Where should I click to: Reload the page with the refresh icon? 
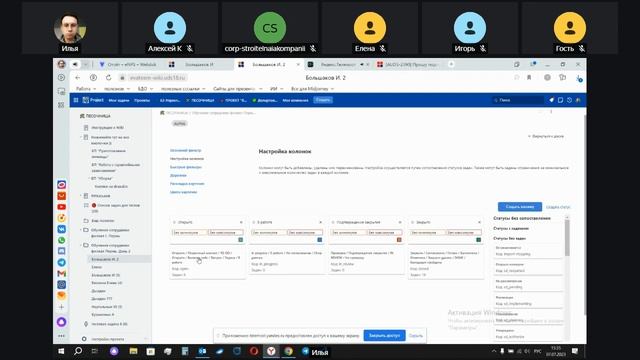click(109, 78)
